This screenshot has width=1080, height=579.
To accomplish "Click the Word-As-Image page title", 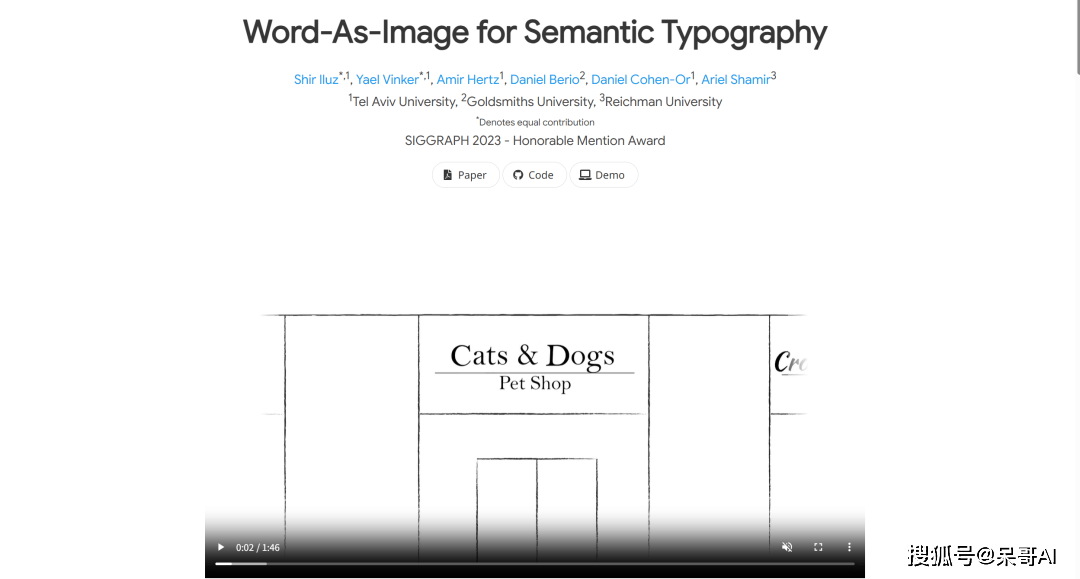I will click(534, 32).
